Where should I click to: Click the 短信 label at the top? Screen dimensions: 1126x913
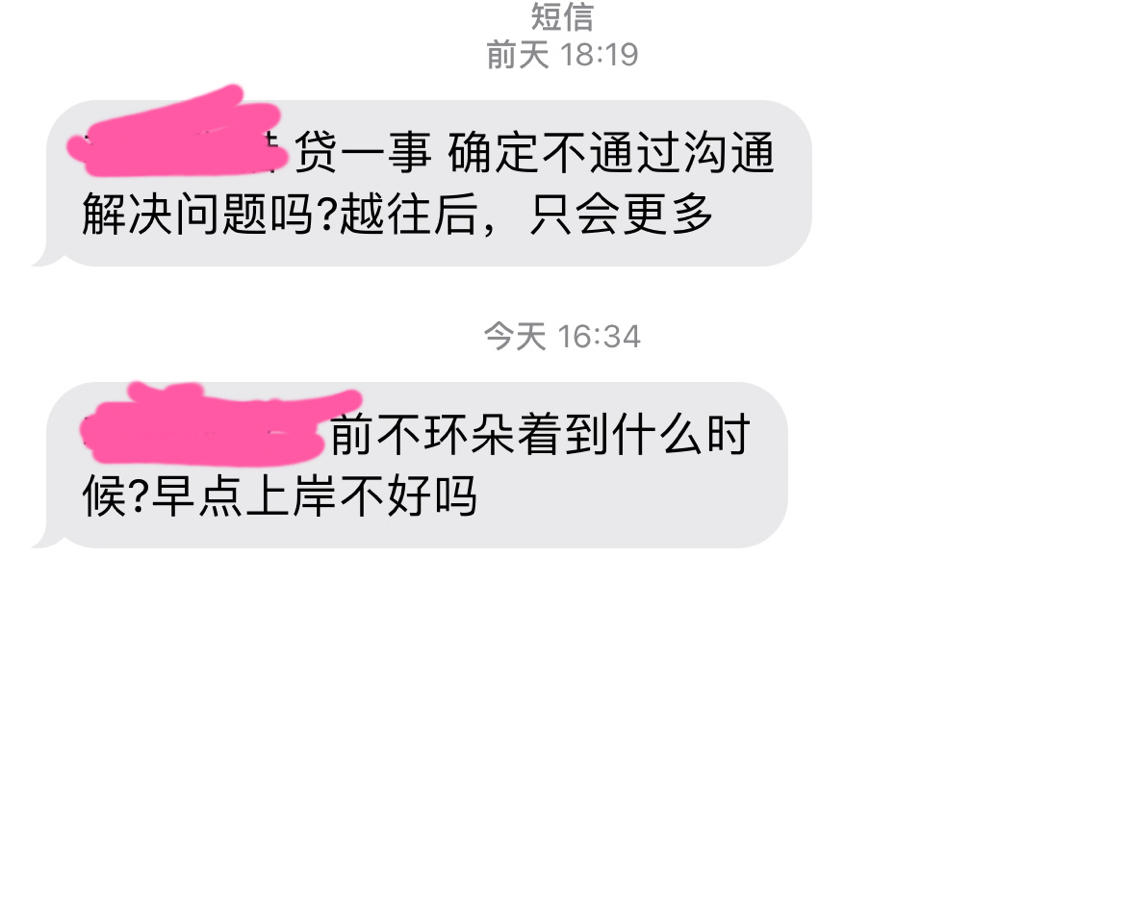pyautogui.click(x=562, y=16)
